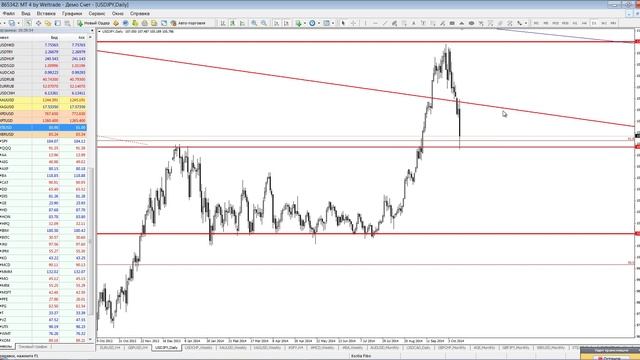Switch timeframe to M5
Screen dimensions: 640x360
tap(546, 23)
